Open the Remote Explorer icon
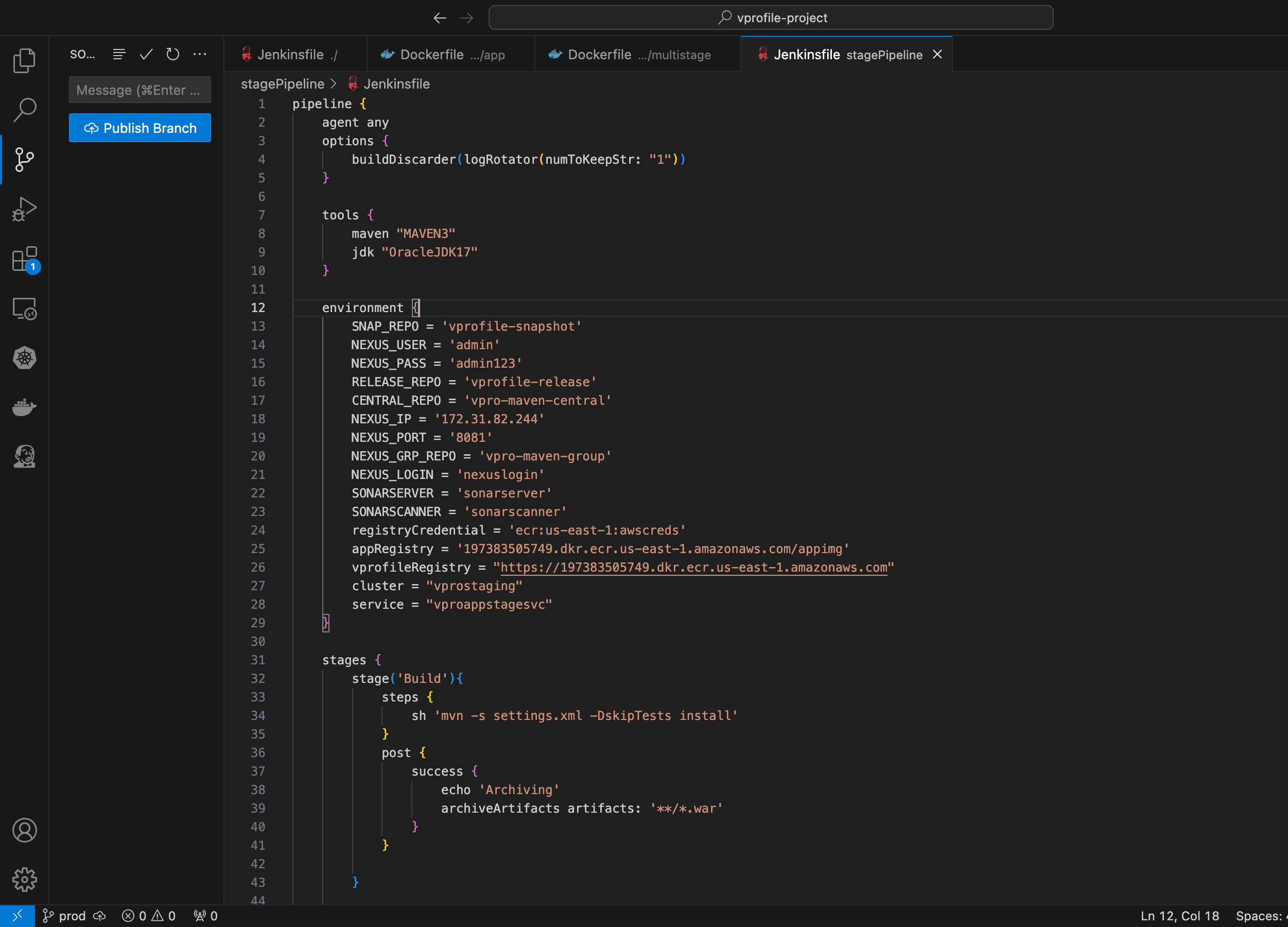Image resolution: width=1288 pixels, height=927 pixels. [24, 309]
